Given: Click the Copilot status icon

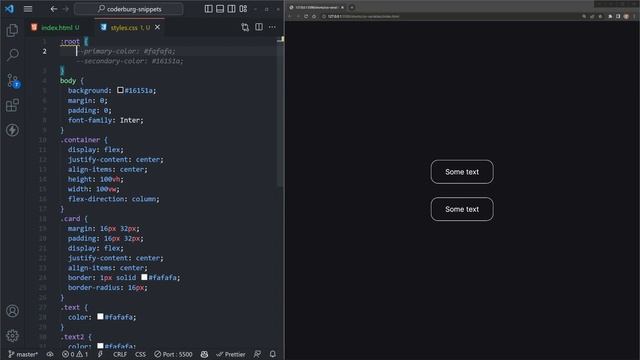Looking at the screenshot, I should [204, 354].
